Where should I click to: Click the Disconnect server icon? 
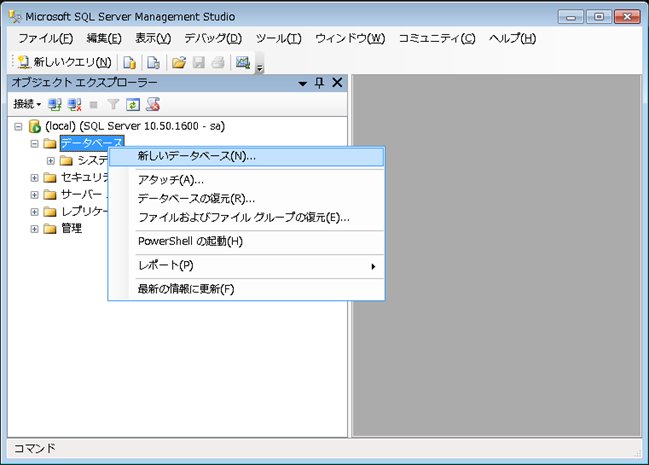point(75,104)
